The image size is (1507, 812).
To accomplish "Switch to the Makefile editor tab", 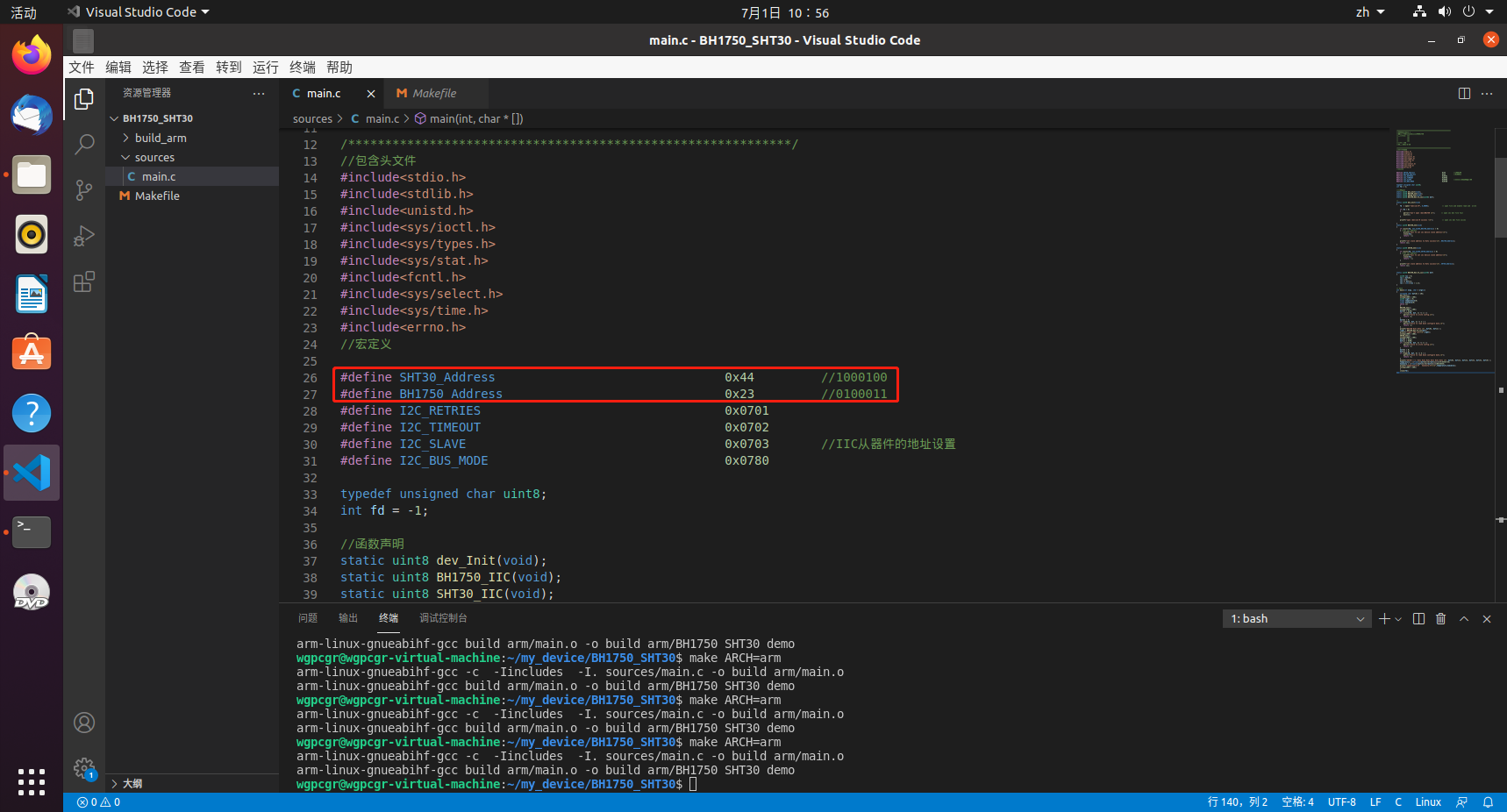I will (436, 94).
